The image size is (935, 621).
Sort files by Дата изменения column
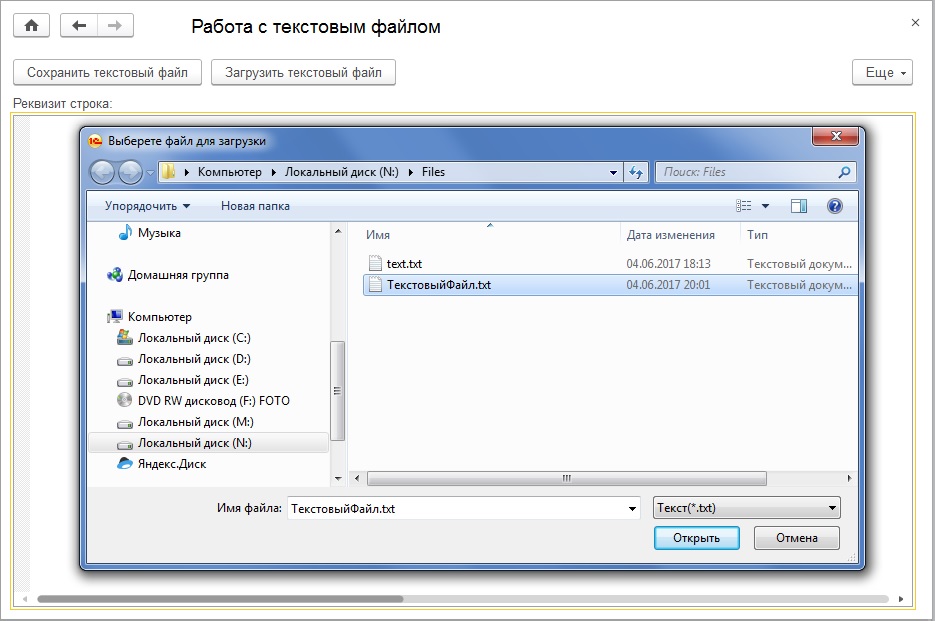click(x=670, y=235)
